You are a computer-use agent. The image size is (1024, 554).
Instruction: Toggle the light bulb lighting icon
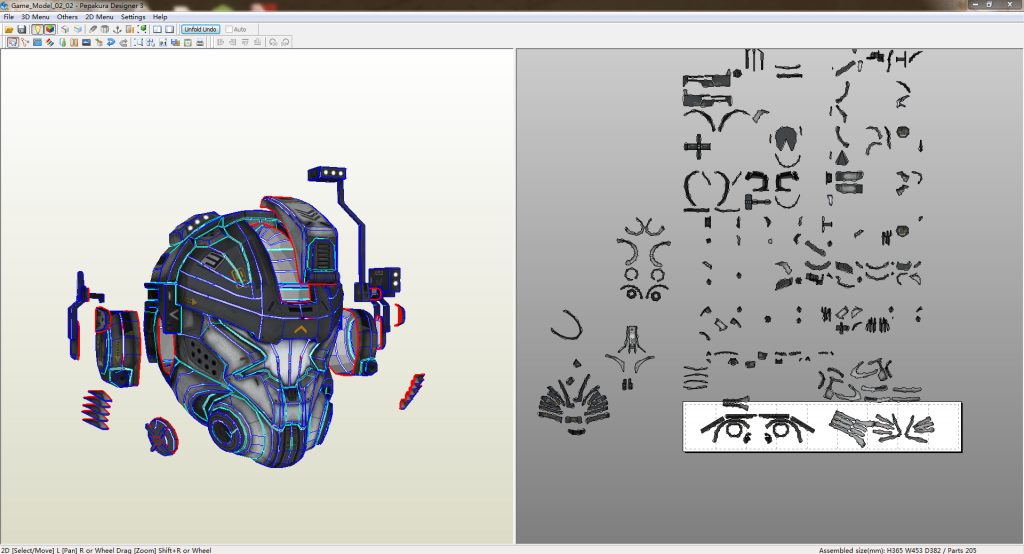point(37,29)
